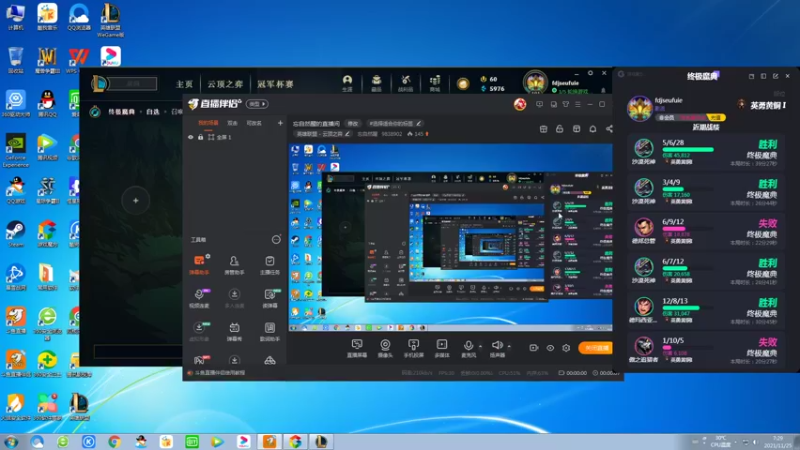Screen dimensions: 800x450
Task: Select the 我的场景 scene tab
Action: coord(208,123)
